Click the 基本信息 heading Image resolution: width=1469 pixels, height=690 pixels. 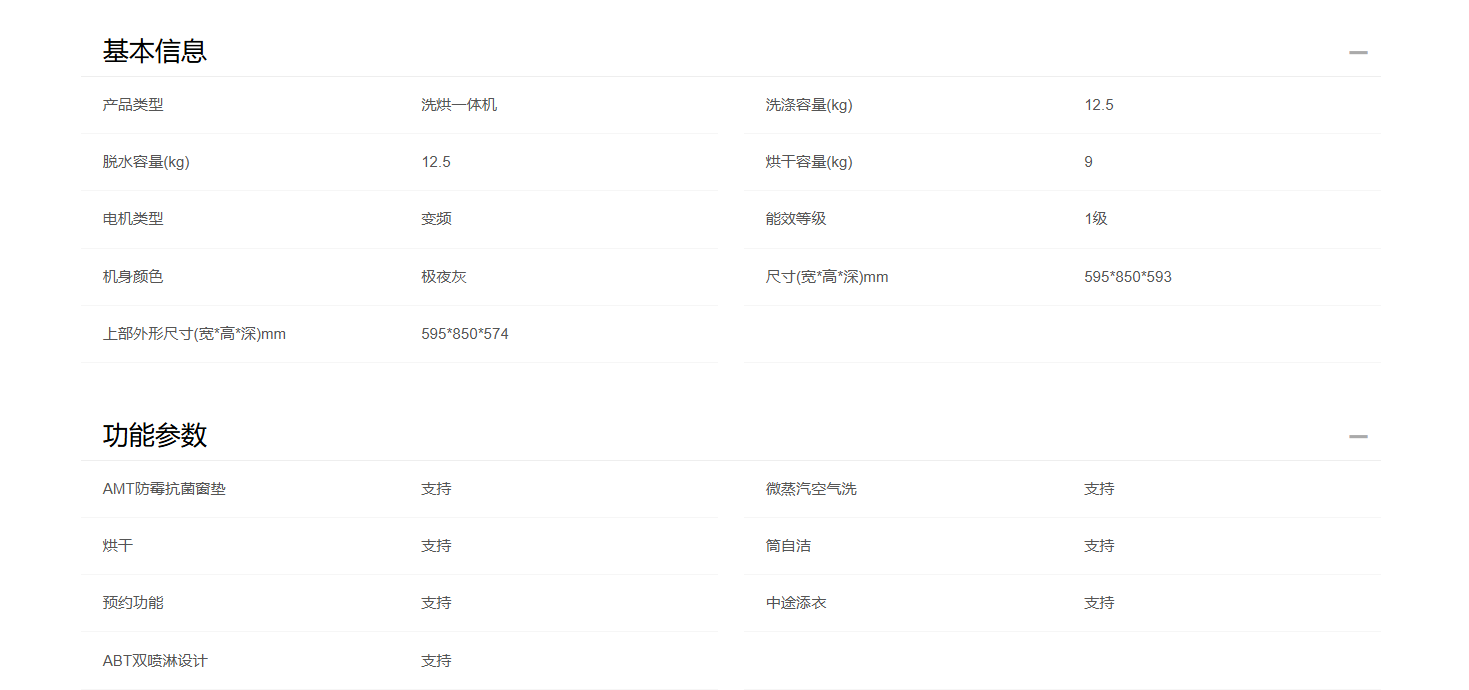(155, 51)
